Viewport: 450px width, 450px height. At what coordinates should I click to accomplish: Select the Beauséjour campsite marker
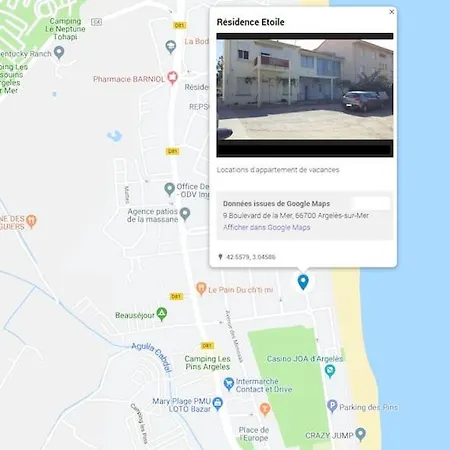pos(162,314)
